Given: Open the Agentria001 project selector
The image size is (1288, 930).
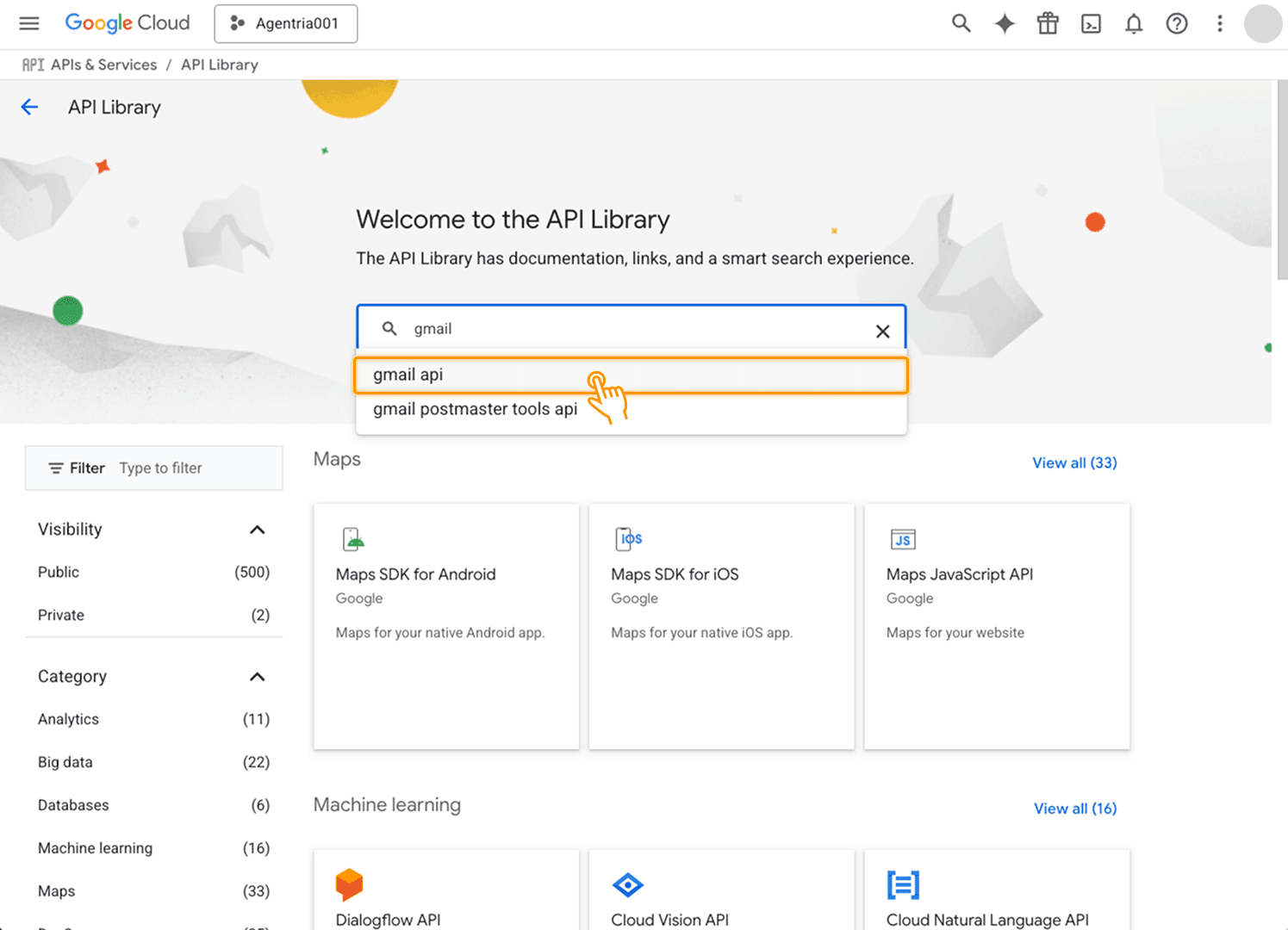Looking at the screenshot, I should (286, 23).
